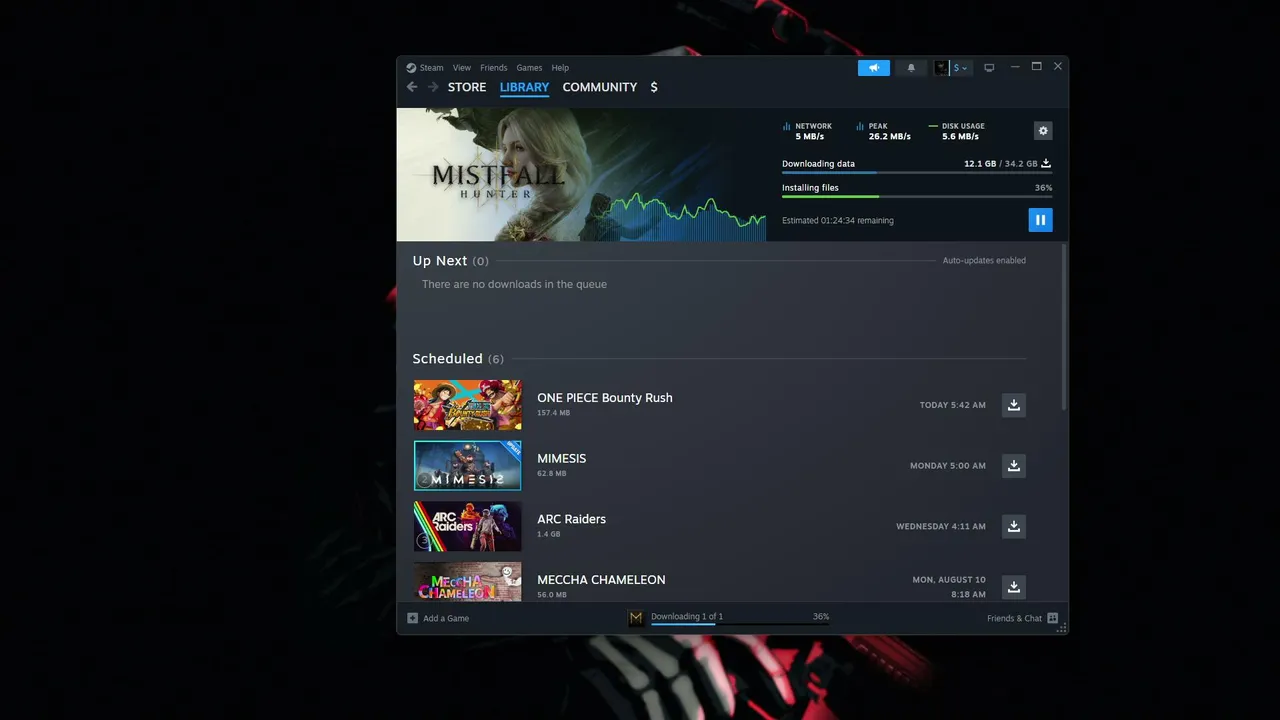Click the DISK USAGE readout

coord(957,131)
